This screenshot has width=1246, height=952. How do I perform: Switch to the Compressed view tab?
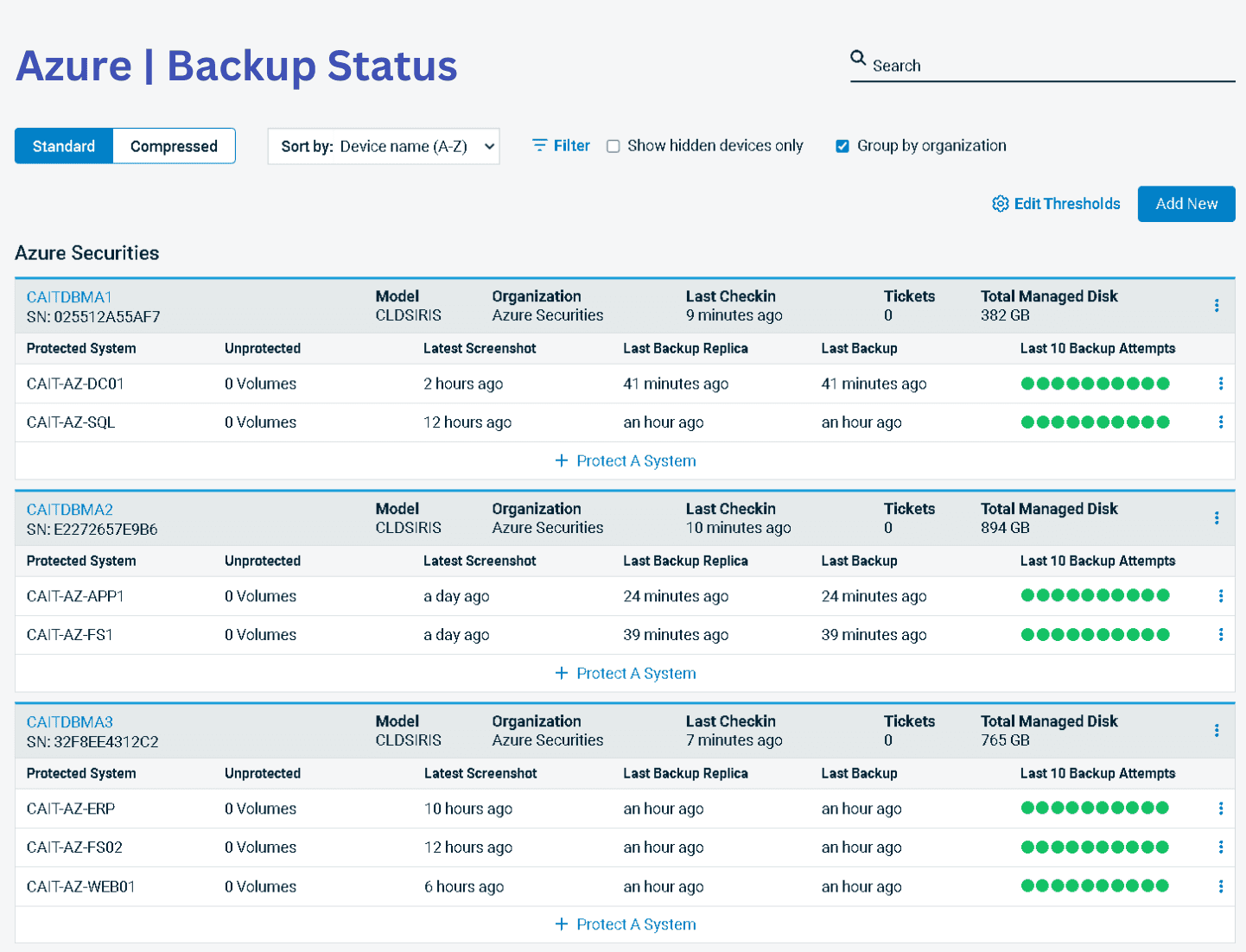174,146
